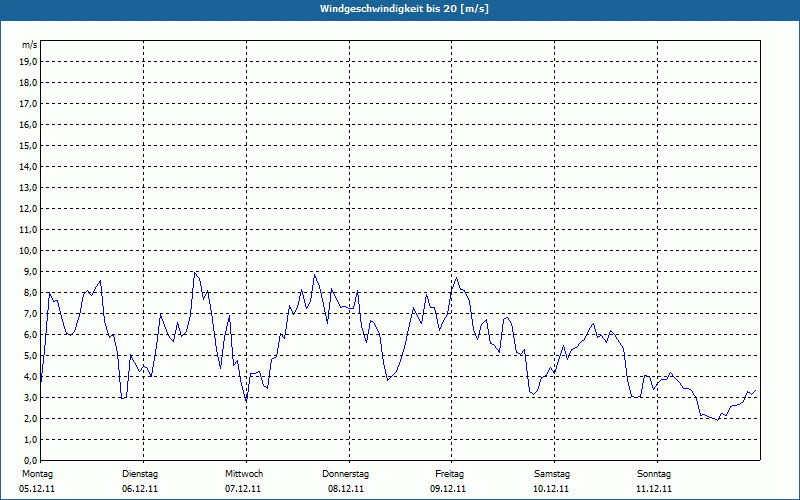Click the 11,0 y-axis label
Viewport: 800px width, 500px height.
[28, 230]
